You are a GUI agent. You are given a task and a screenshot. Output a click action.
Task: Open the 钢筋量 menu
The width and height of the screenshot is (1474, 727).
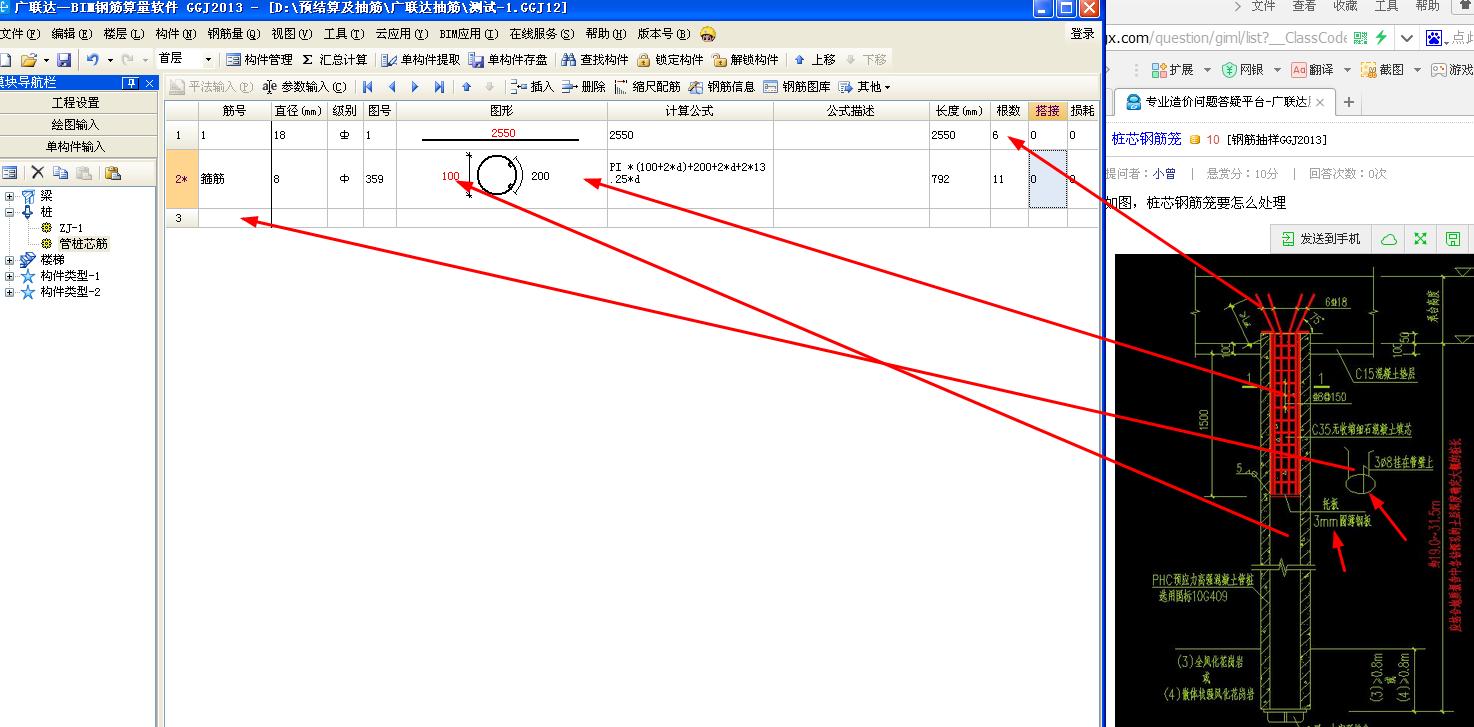click(233, 34)
